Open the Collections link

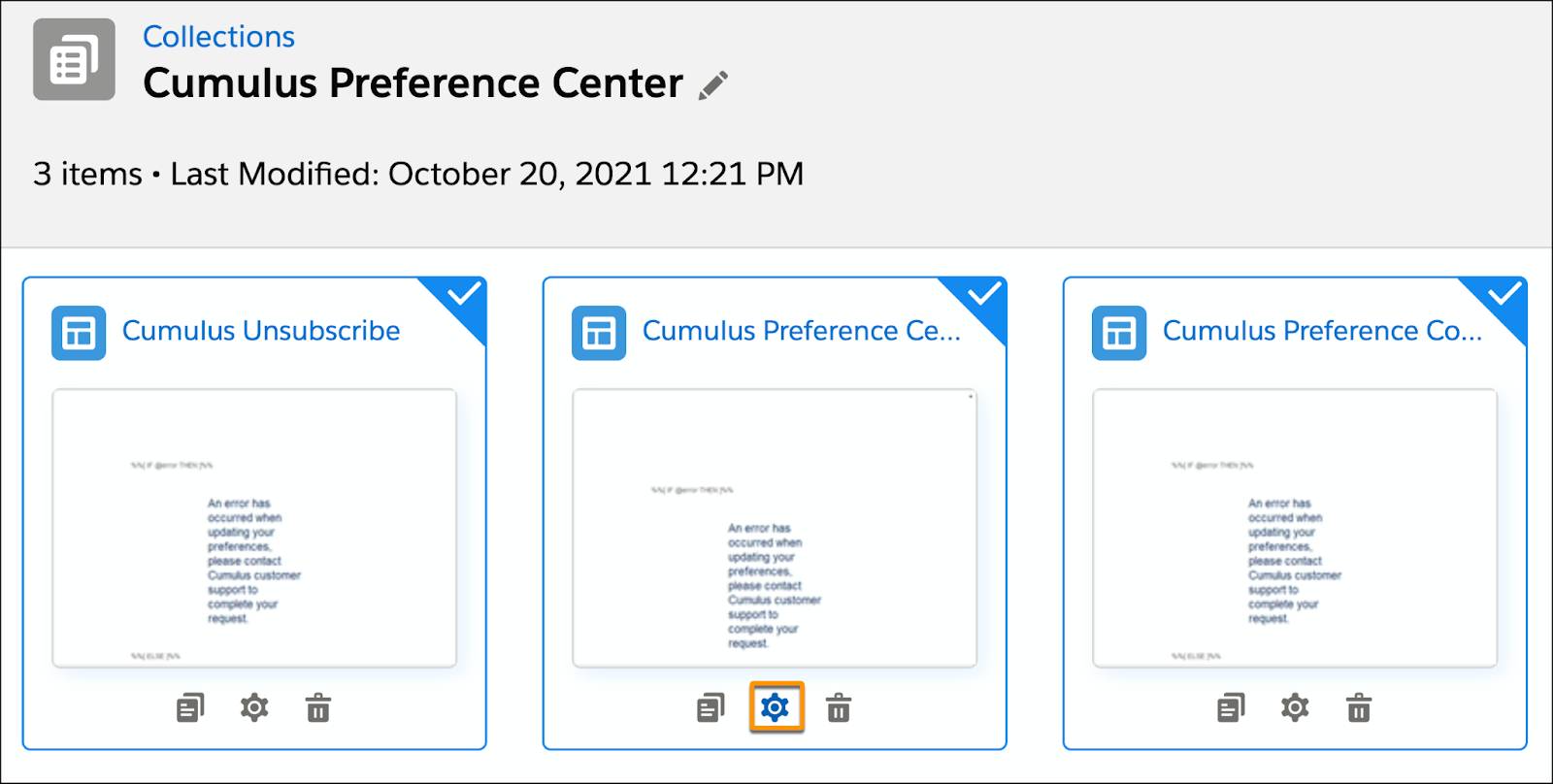tap(219, 37)
